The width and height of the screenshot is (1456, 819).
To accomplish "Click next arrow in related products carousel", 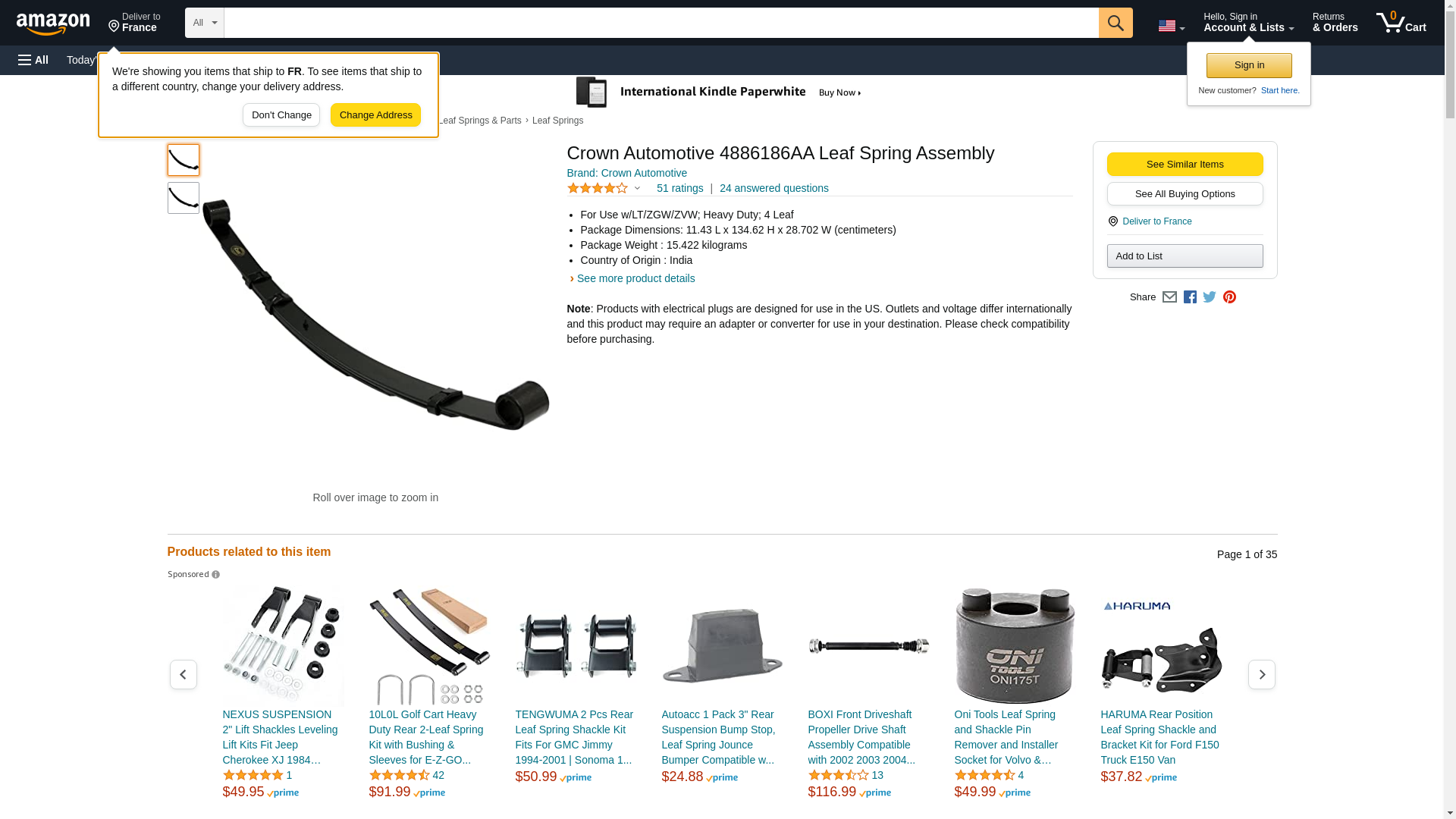I will 1261,674.
